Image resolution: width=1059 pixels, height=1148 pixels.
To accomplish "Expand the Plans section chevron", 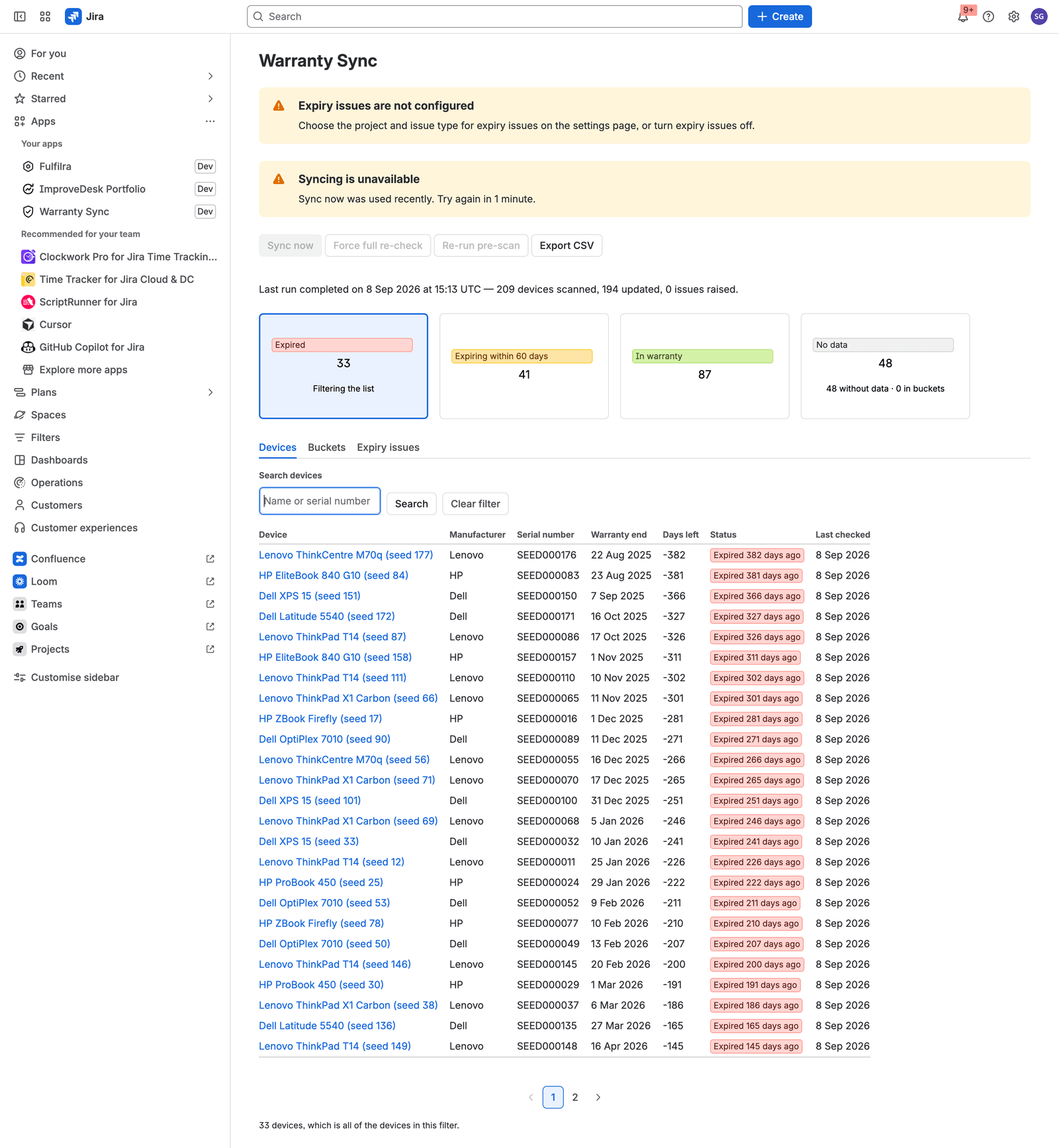I will point(210,392).
